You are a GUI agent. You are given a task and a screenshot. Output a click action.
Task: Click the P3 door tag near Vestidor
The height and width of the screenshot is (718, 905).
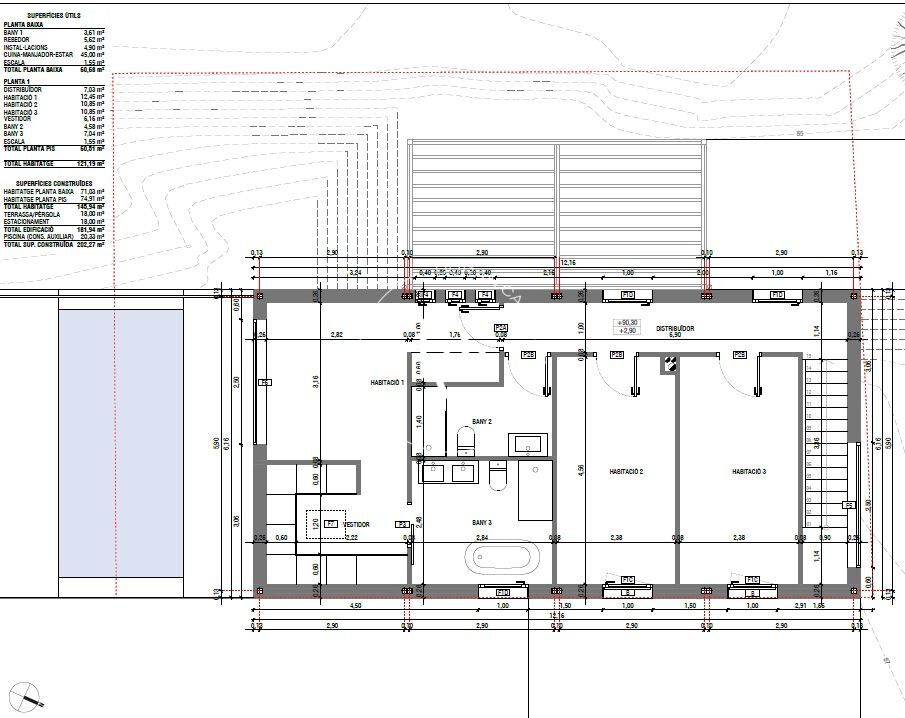tap(402, 524)
